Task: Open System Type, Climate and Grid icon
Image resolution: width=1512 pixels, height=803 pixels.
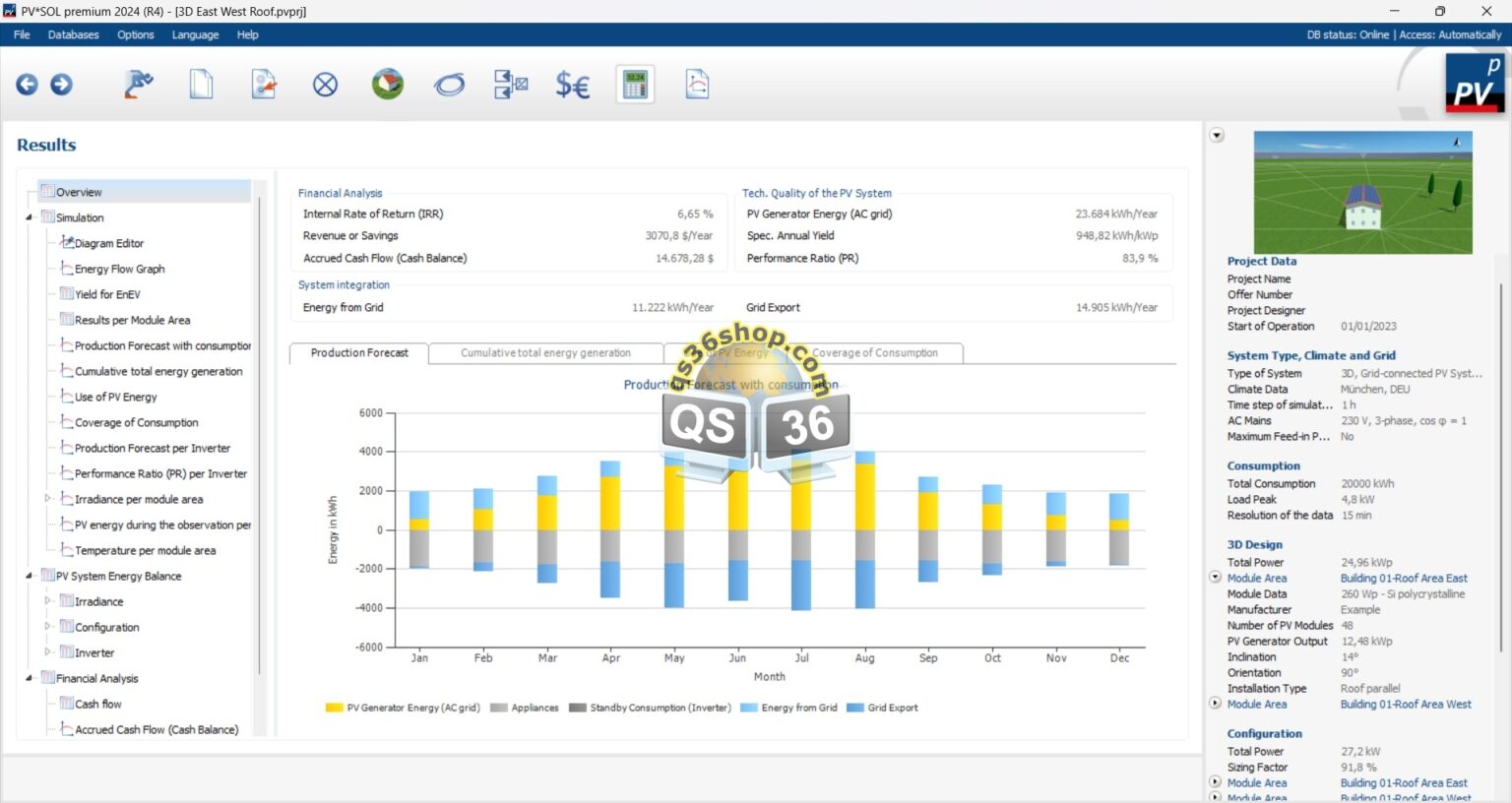Action: click(263, 85)
